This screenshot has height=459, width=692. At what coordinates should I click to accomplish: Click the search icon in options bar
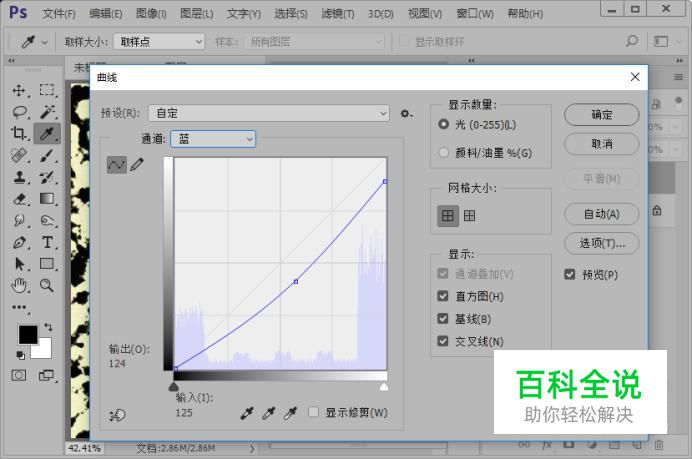pos(632,41)
